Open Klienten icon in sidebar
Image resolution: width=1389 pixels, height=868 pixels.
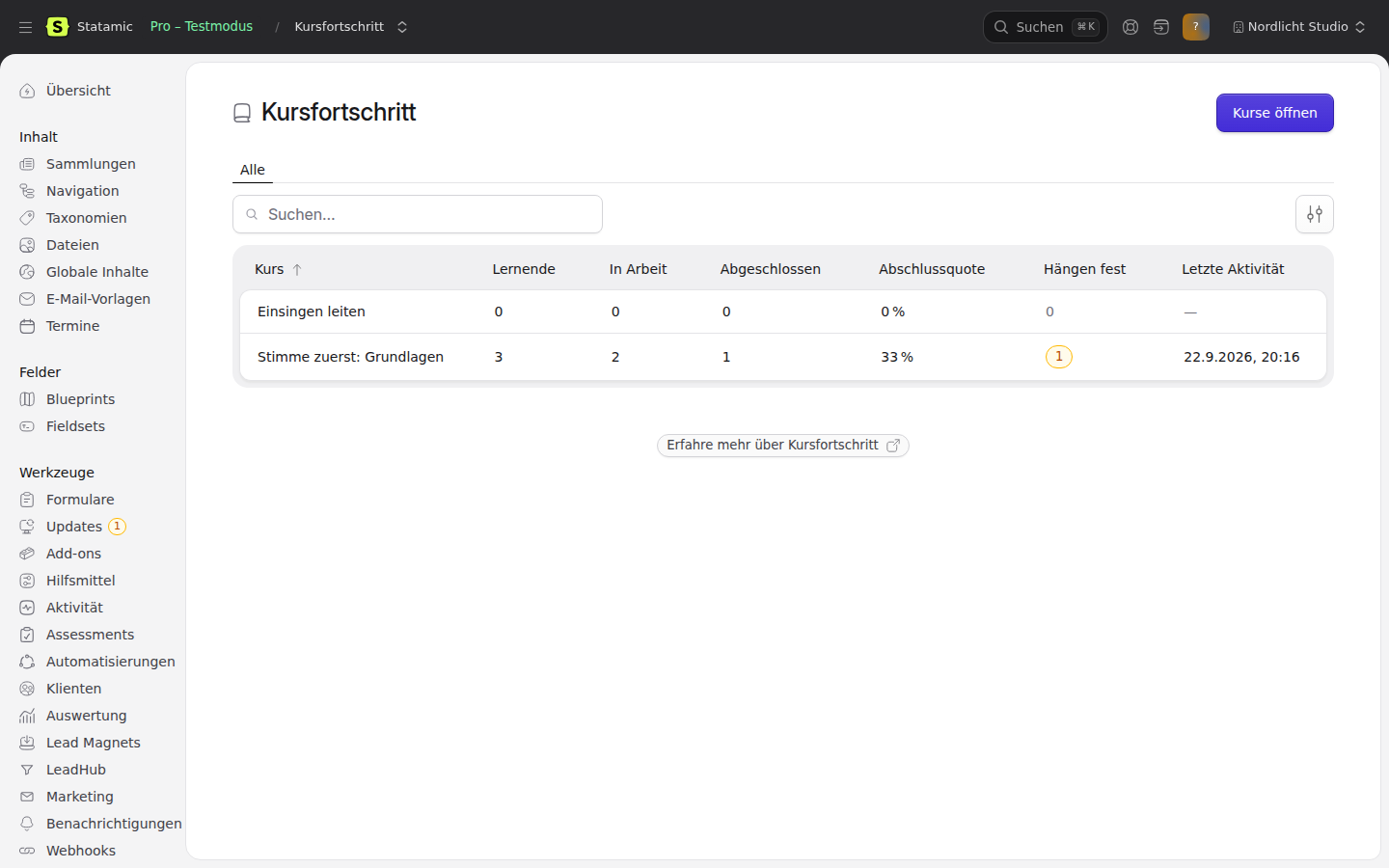(27, 689)
